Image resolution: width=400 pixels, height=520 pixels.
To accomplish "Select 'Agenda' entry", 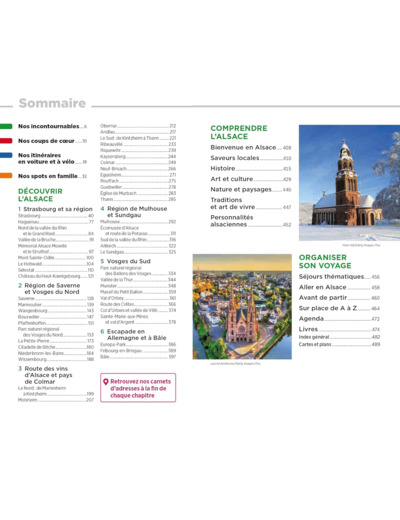I will 339,319.
